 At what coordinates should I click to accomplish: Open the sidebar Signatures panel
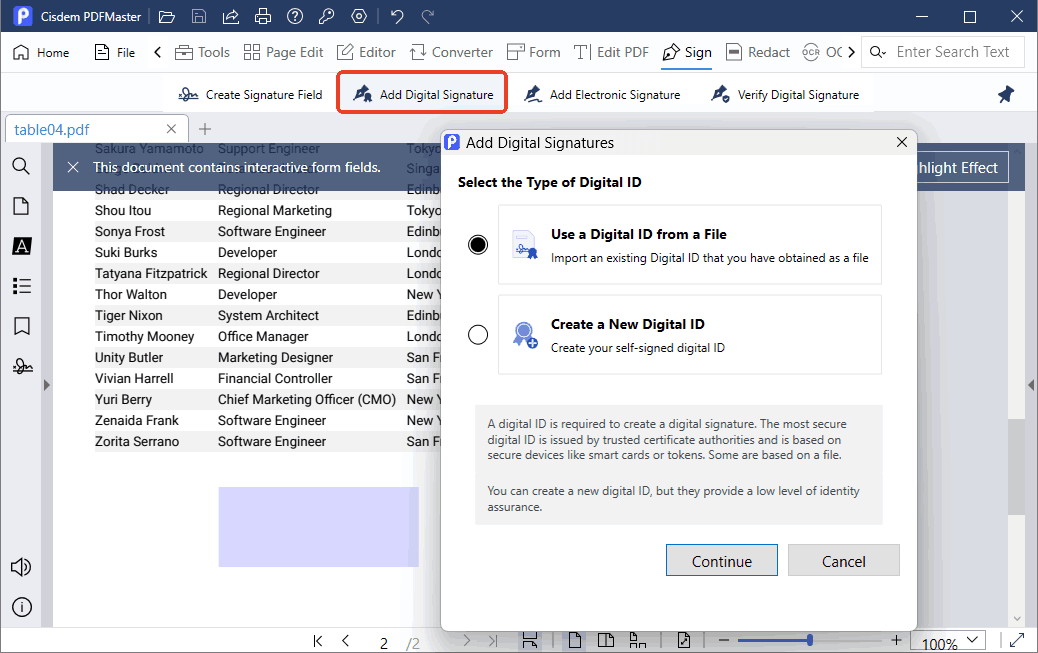[22, 366]
